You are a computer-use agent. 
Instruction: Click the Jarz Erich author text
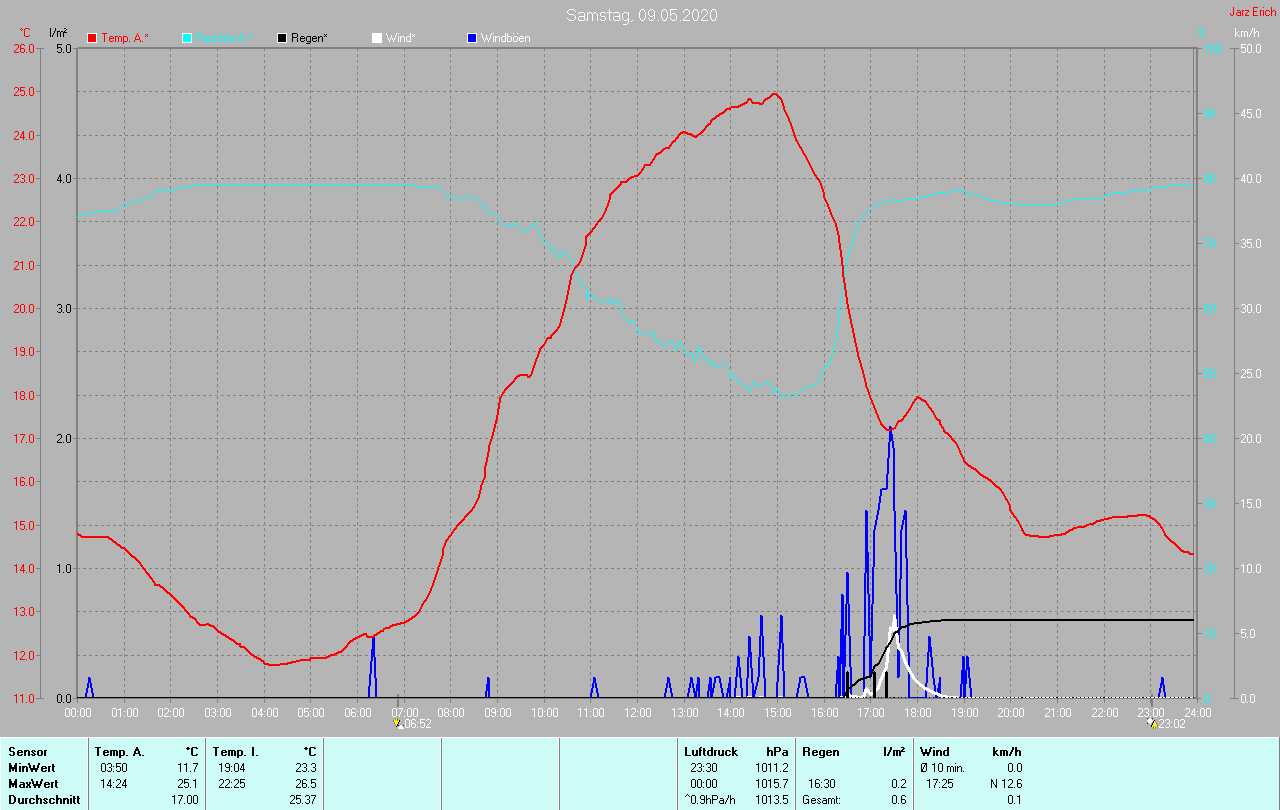tap(1252, 12)
